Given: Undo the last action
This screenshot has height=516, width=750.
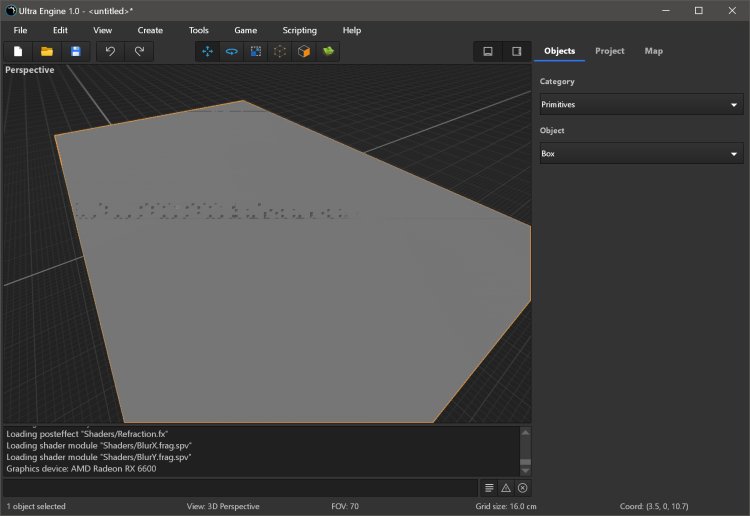Looking at the screenshot, I should point(110,51).
